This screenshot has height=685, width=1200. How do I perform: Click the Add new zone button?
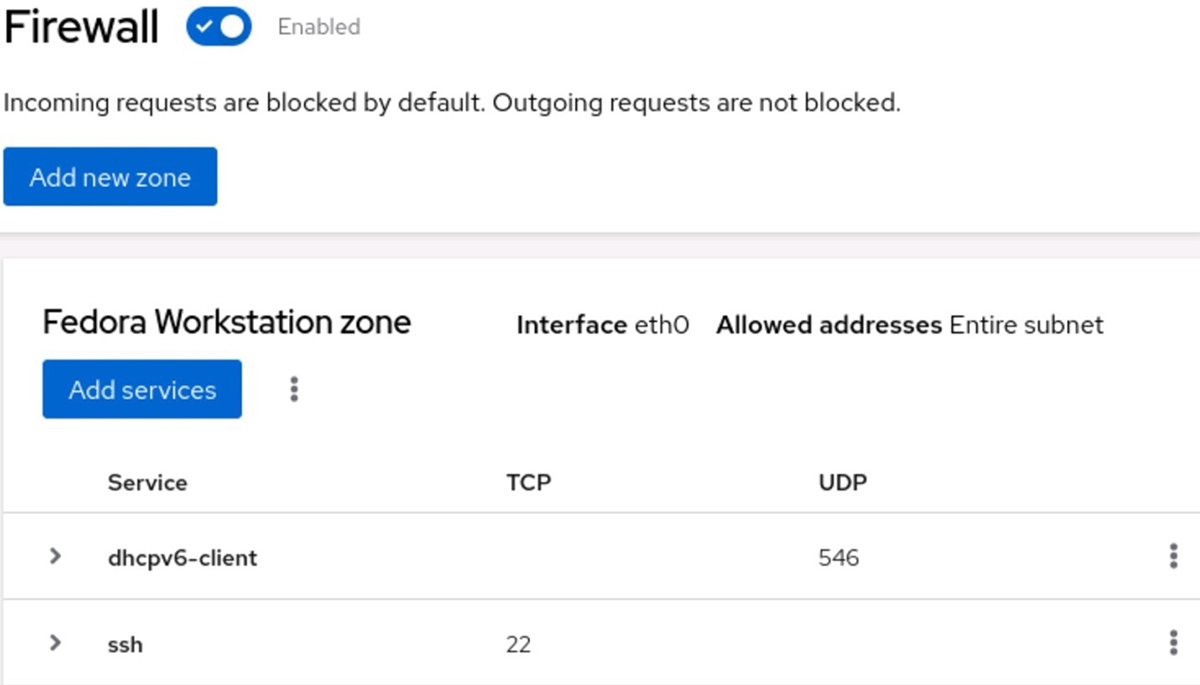click(110, 177)
